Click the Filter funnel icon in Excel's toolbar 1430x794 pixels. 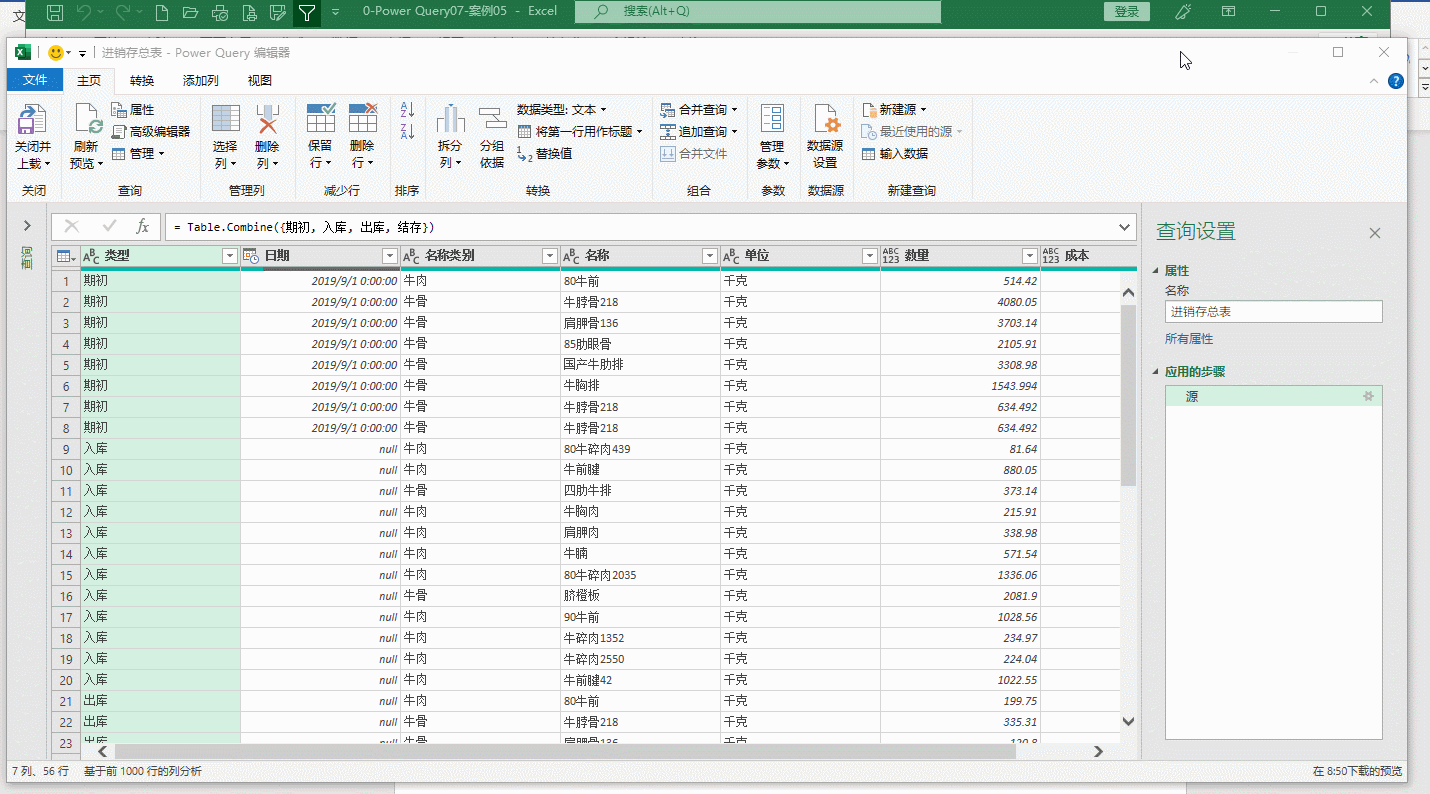[307, 12]
